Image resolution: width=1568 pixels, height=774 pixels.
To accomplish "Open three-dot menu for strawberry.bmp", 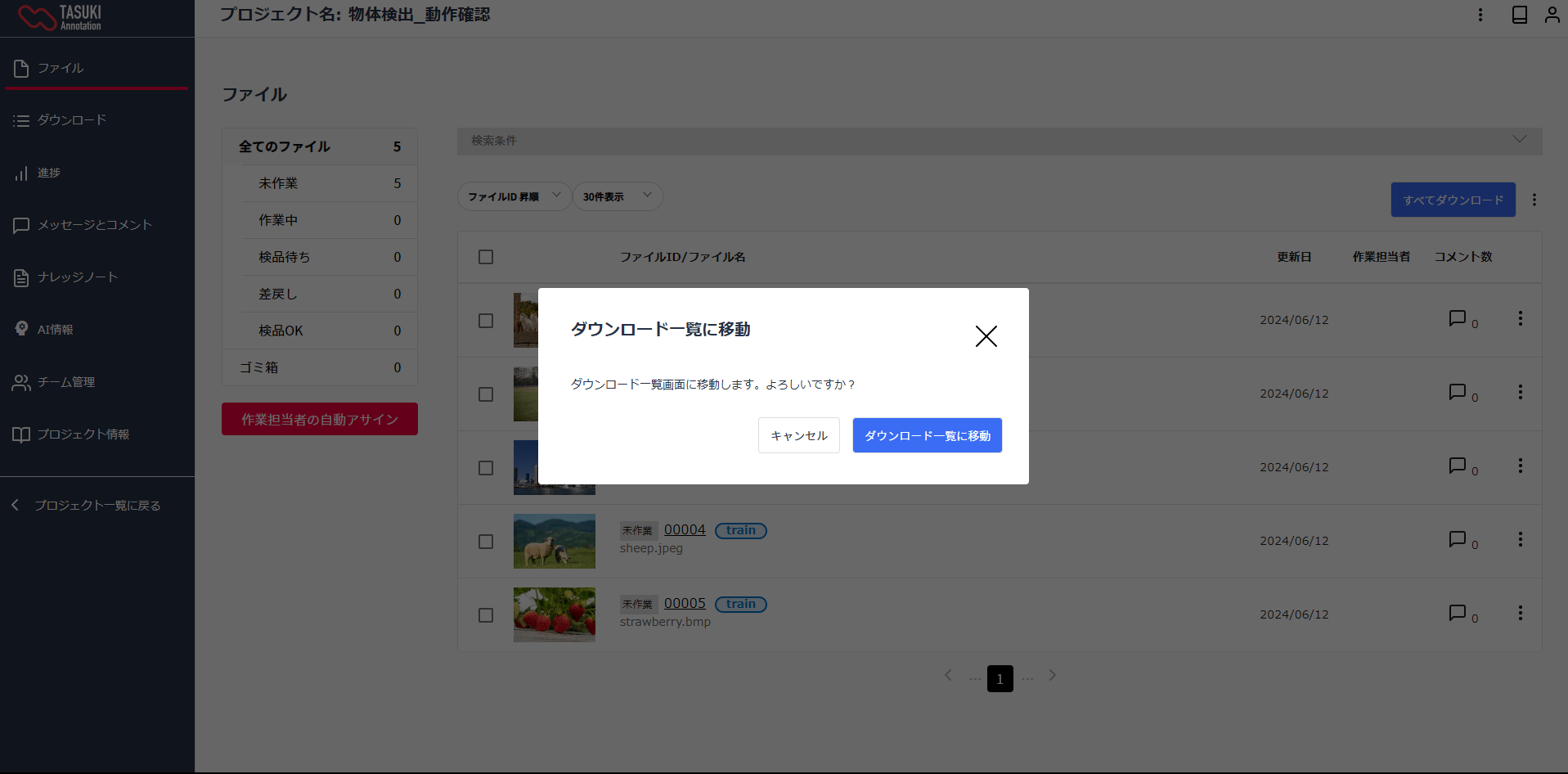I will [x=1521, y=613].
